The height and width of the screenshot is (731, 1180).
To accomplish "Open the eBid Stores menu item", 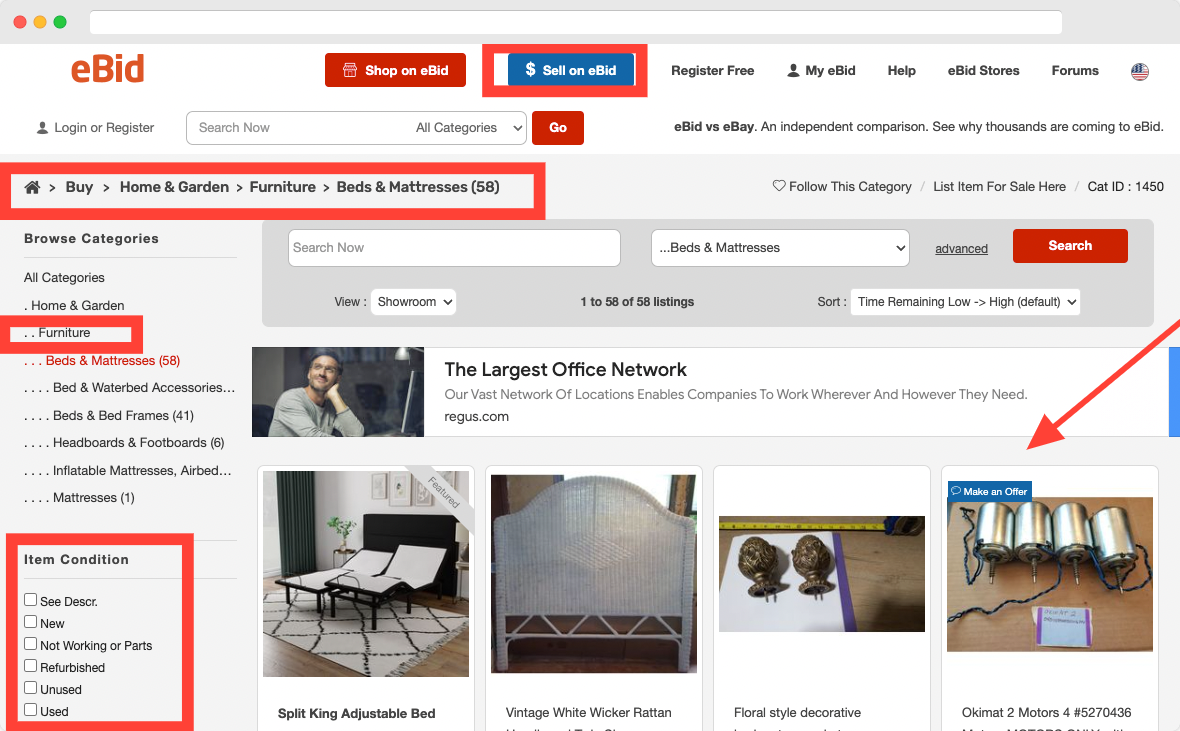I will (x=983, y=70).
